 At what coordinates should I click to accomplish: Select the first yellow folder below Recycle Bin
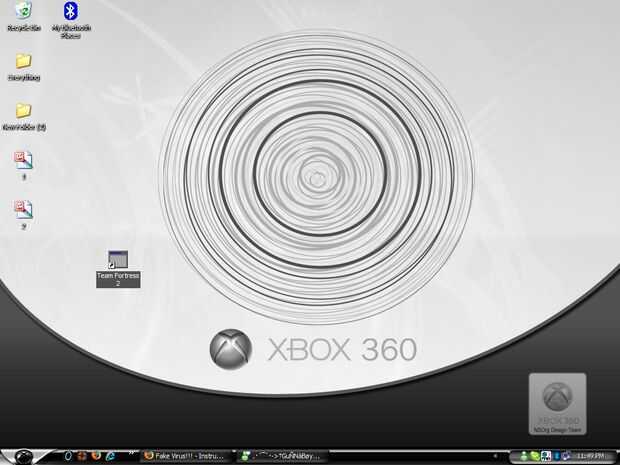24,67
